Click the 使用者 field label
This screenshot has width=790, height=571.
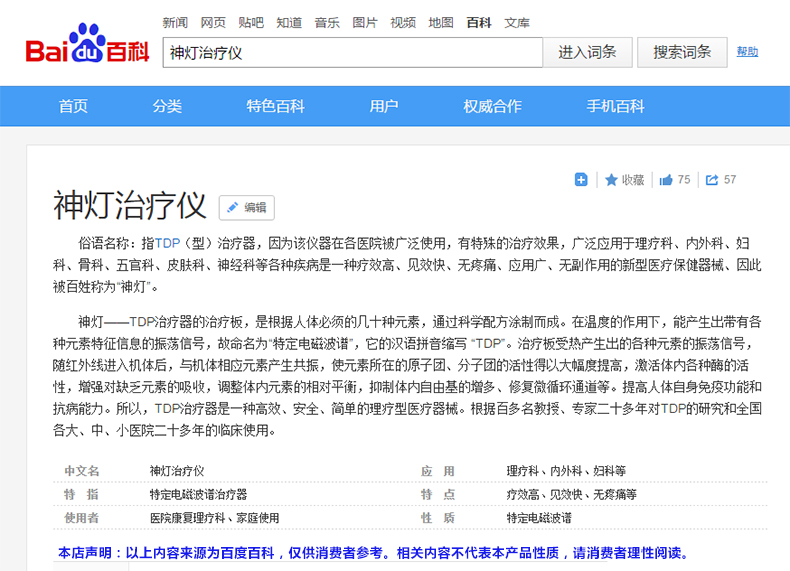pos(82,518)
